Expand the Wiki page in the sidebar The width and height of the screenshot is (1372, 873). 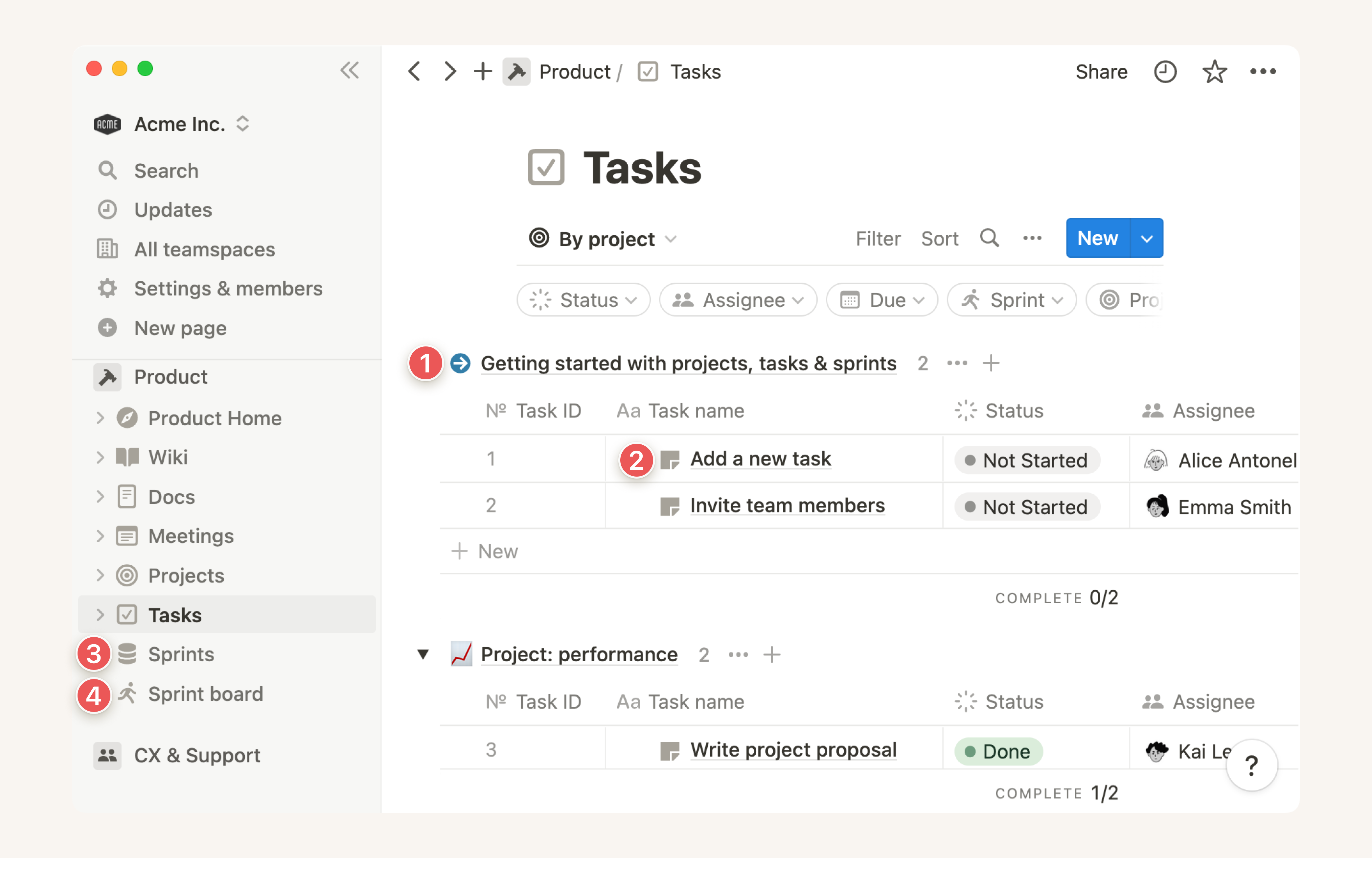click(x=100, y=457)
